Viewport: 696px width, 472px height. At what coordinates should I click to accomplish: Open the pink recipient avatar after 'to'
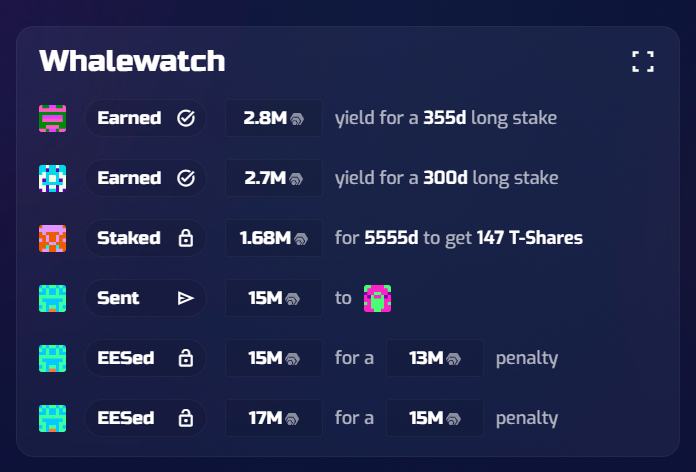point(377,298)
